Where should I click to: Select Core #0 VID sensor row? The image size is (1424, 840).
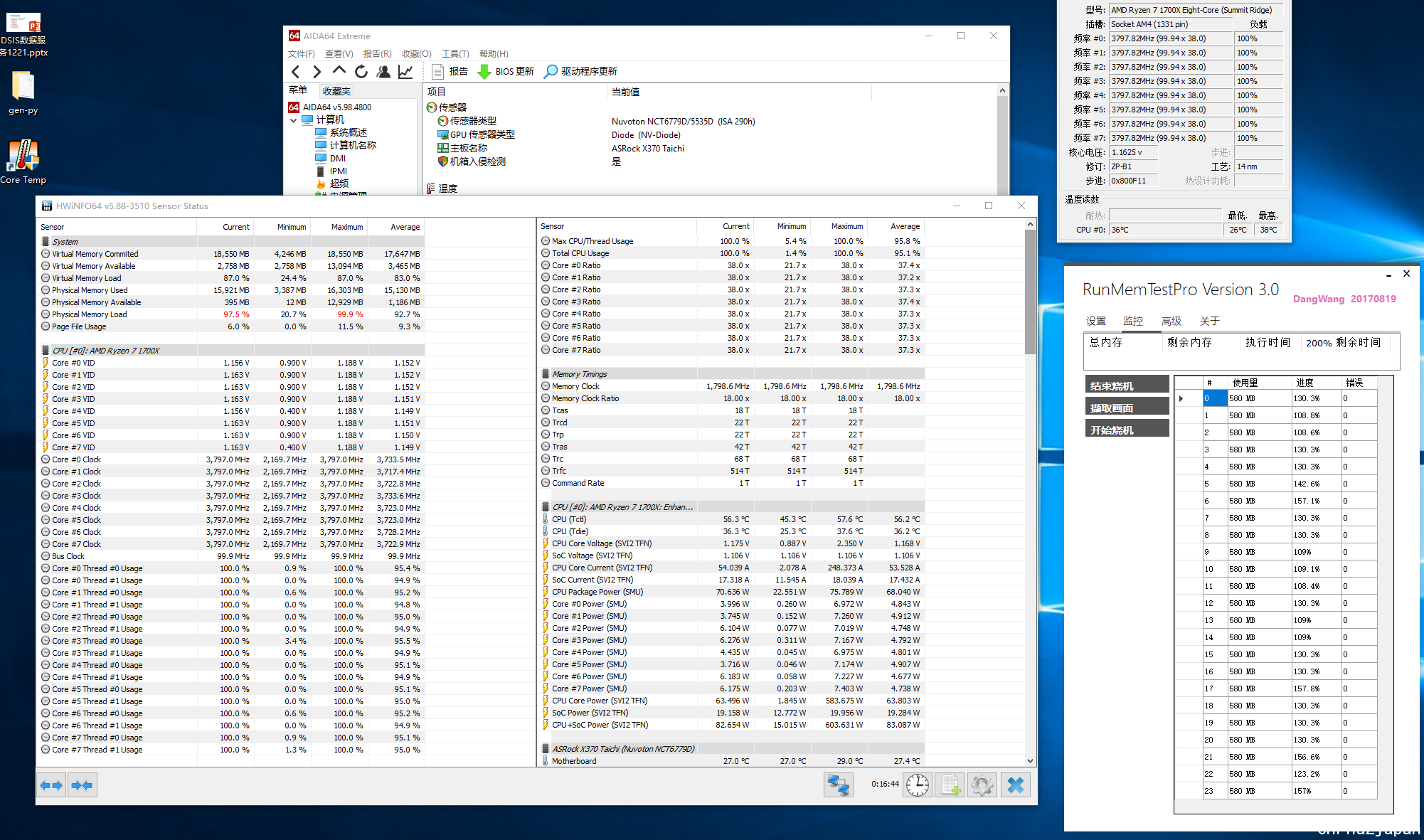pos(230,363)
